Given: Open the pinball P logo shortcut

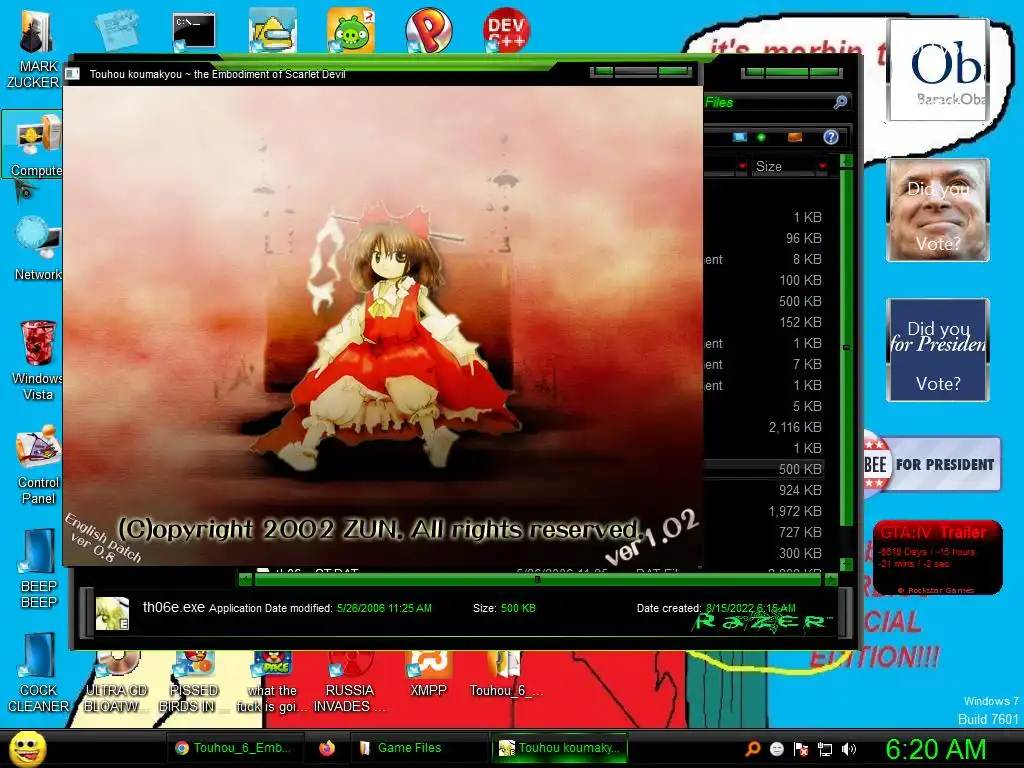Looking at the screenshot, I should (428, 31).
